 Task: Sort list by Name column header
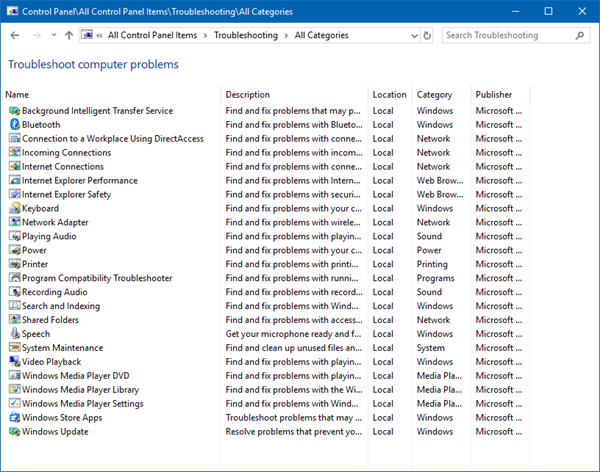[18, 95]
